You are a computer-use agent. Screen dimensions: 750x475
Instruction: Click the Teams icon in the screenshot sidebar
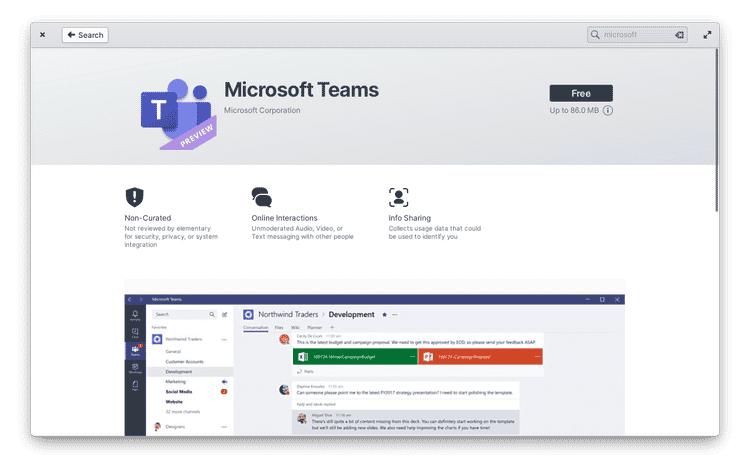pyautogui.click(x=135, y=351)
